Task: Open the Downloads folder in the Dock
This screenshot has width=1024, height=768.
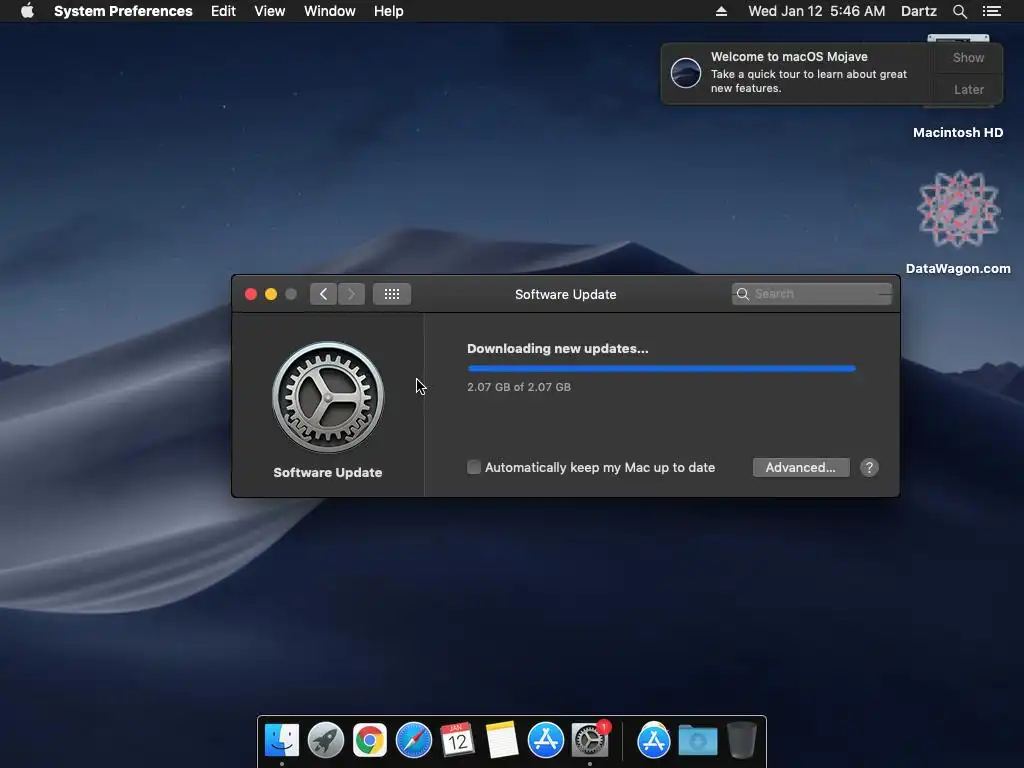Action: pos(697,740)
